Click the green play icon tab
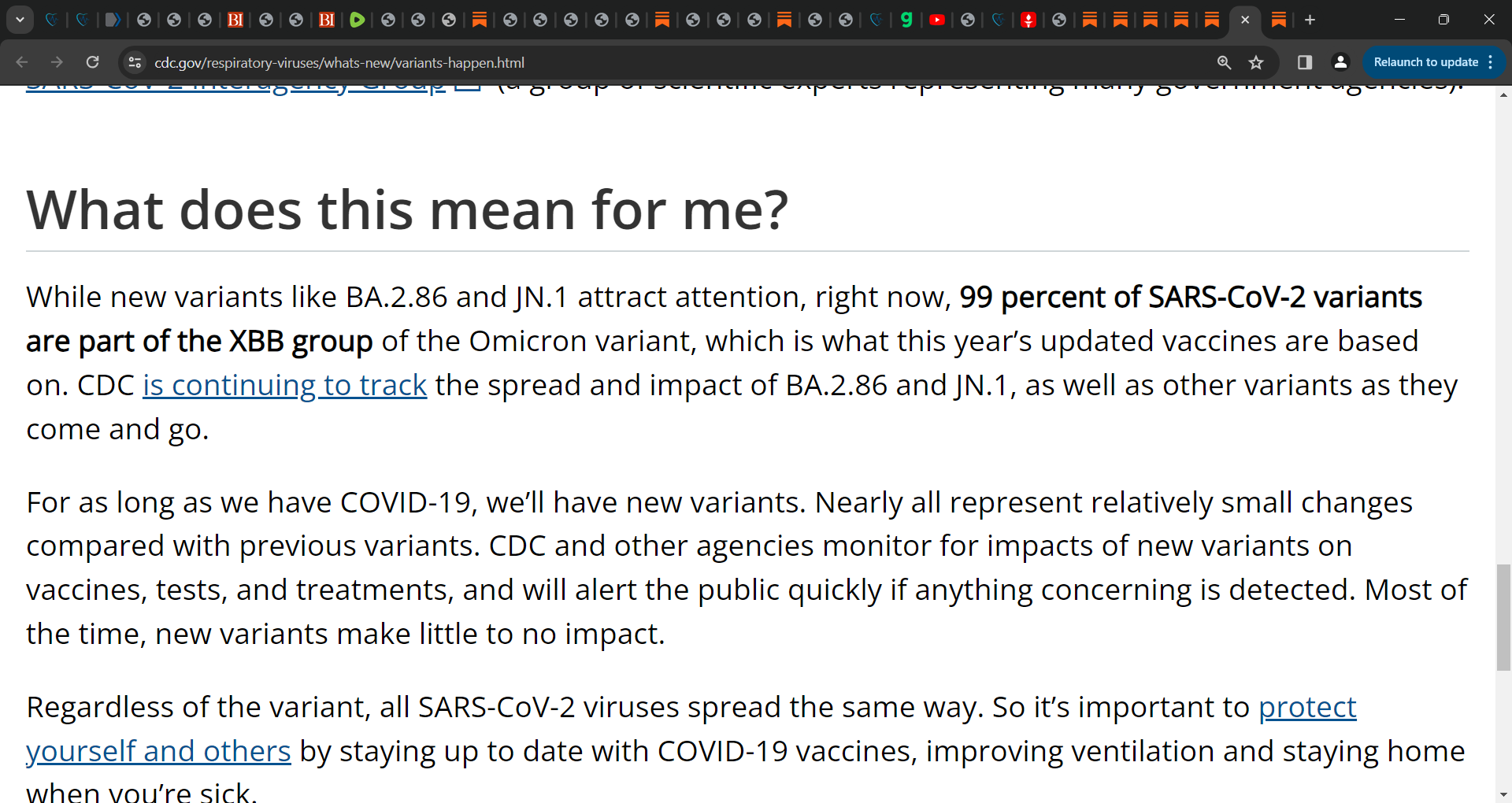Viewport: 1512px width, 803px height. [x=357, y=20]
